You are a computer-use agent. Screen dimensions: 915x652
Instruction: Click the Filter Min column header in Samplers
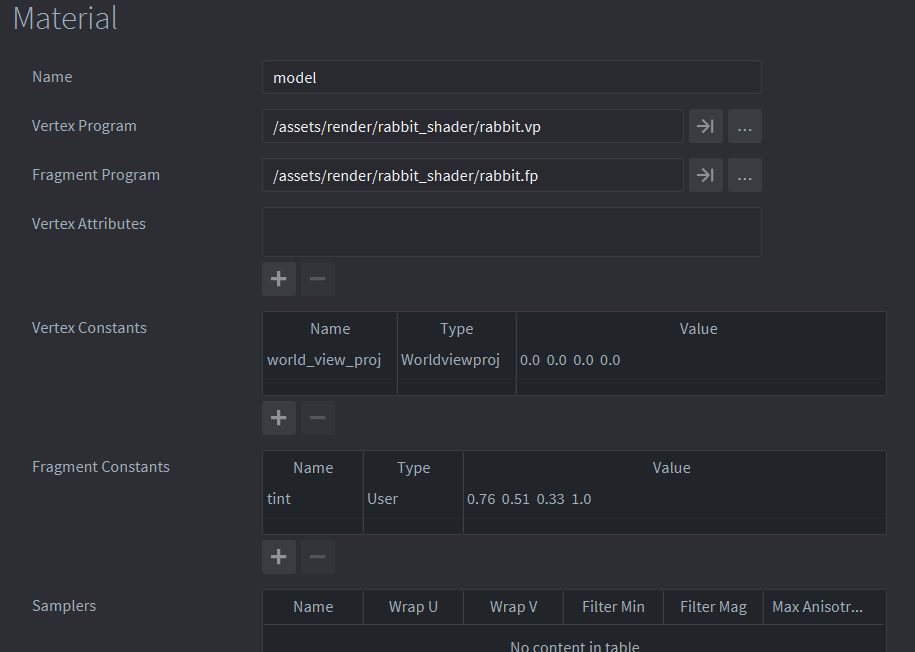pyautogui.click(x=612, y=607)
